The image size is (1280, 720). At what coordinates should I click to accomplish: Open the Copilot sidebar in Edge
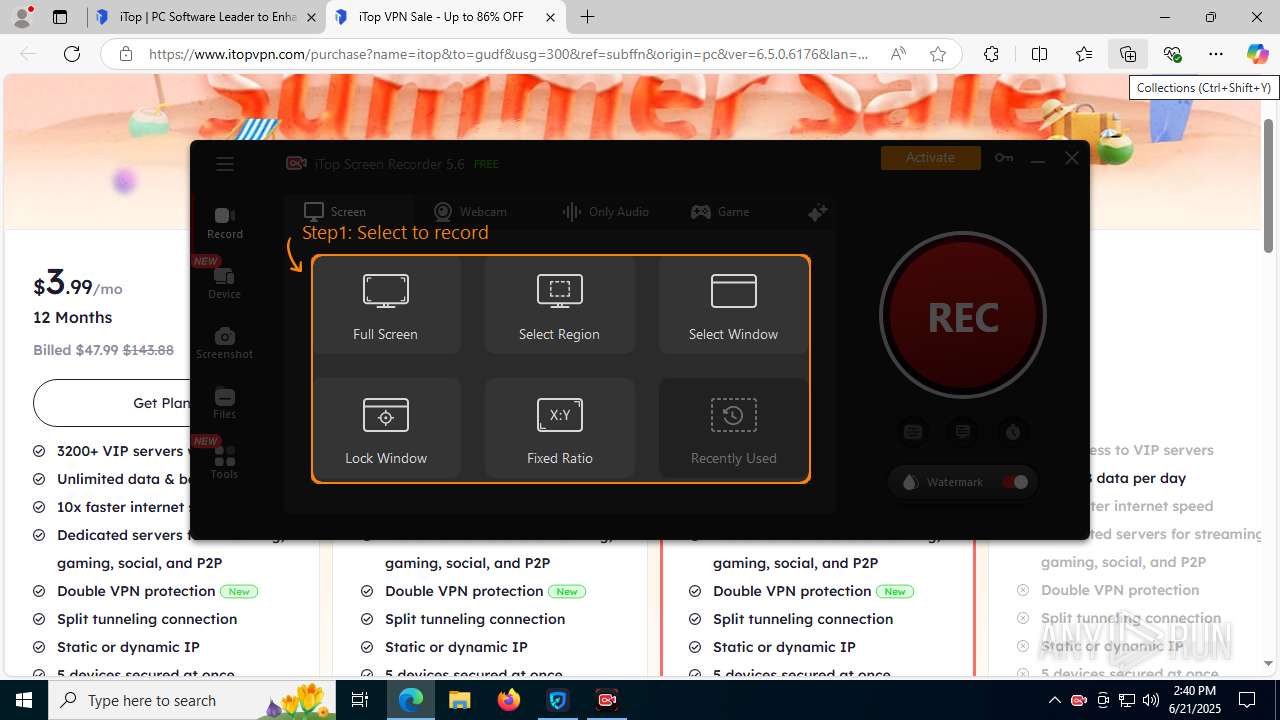click(1257, 54)
